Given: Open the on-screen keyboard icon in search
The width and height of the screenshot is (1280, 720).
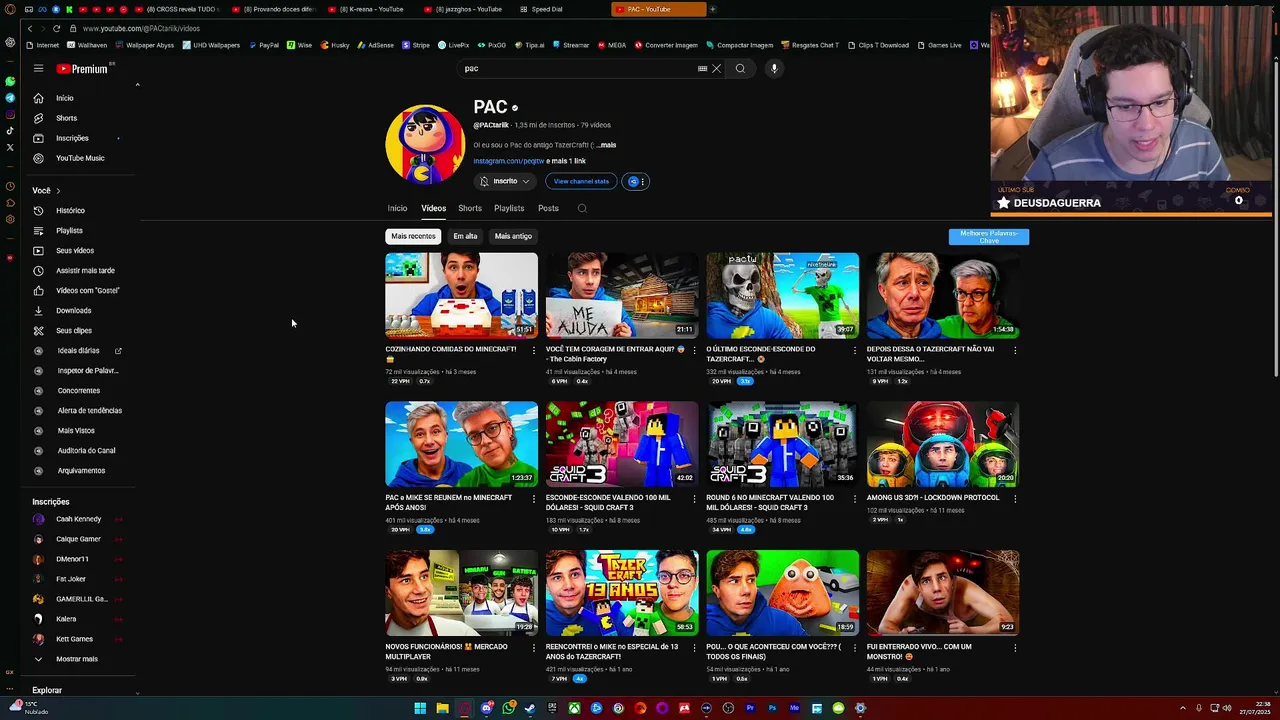Looking at the screenshot, I should [702, 69].
